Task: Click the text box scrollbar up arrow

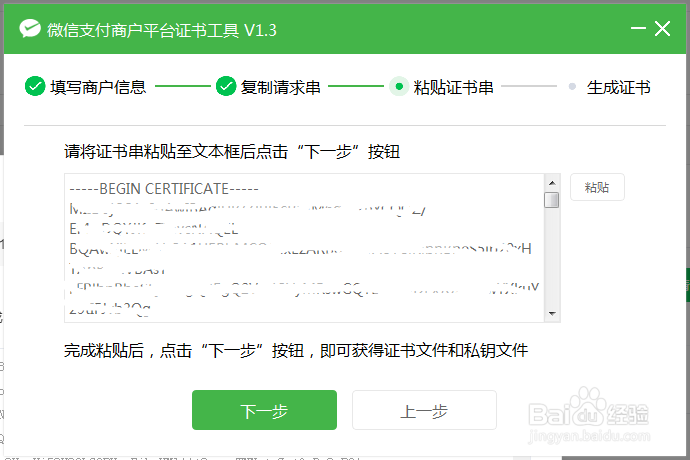Action: click(552, 182)
